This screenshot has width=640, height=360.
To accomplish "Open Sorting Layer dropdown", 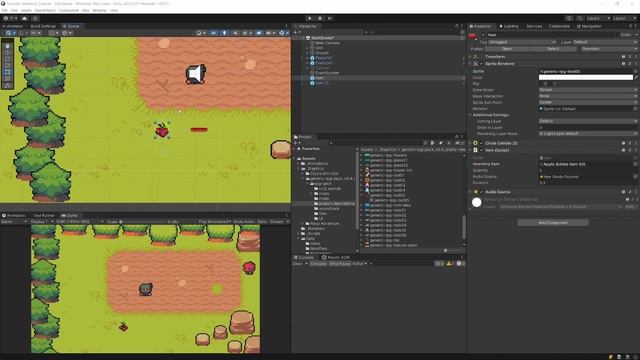I will coord(588,121).
